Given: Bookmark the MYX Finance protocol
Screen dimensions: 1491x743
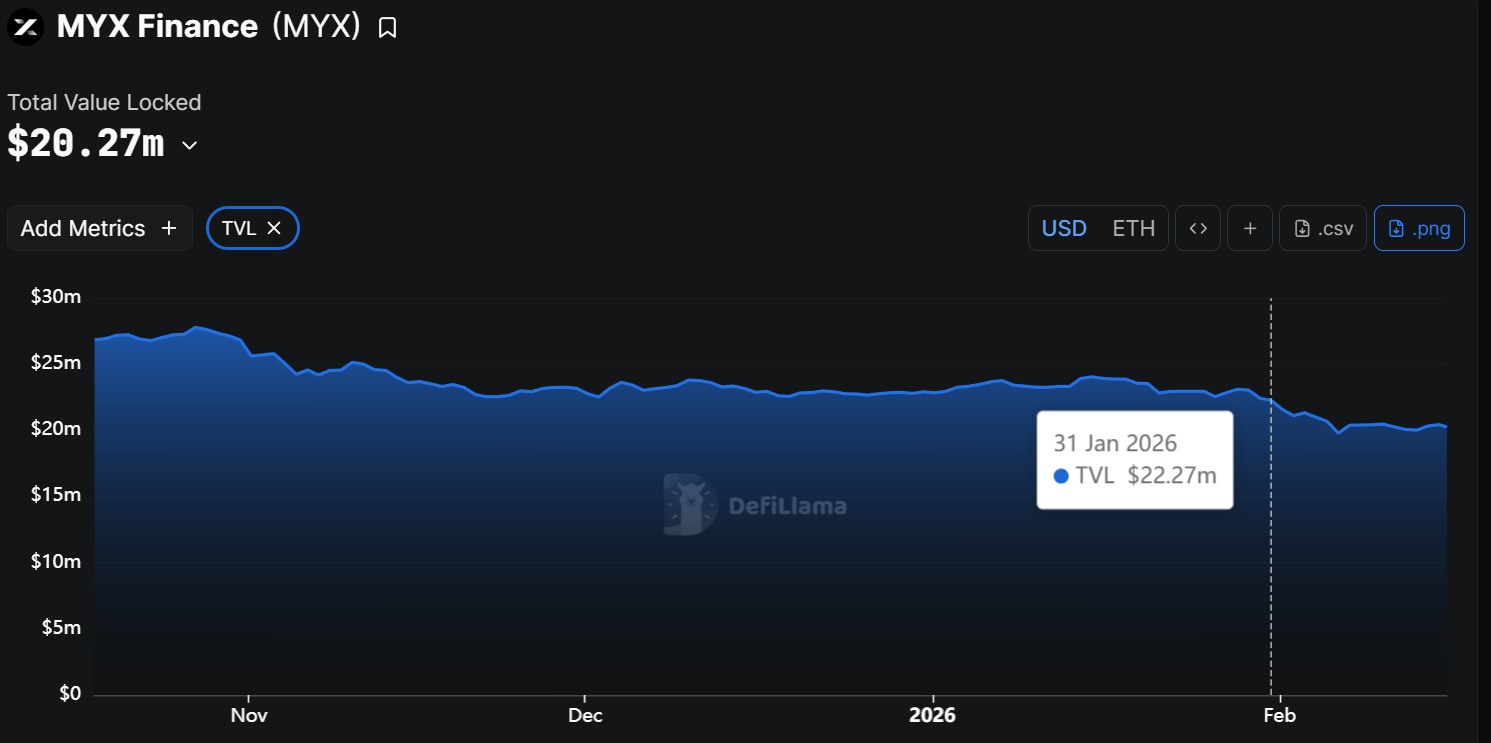Looking at the screenshot, I should pos(387,28).
